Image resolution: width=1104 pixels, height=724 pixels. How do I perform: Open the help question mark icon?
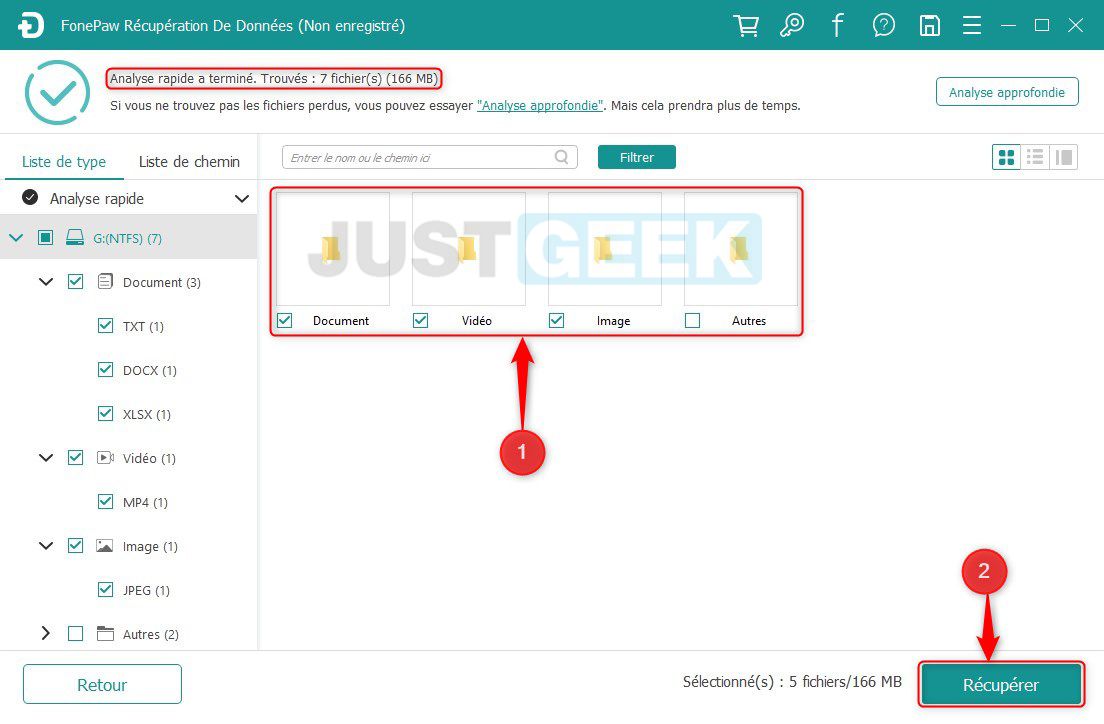[884, 25]
